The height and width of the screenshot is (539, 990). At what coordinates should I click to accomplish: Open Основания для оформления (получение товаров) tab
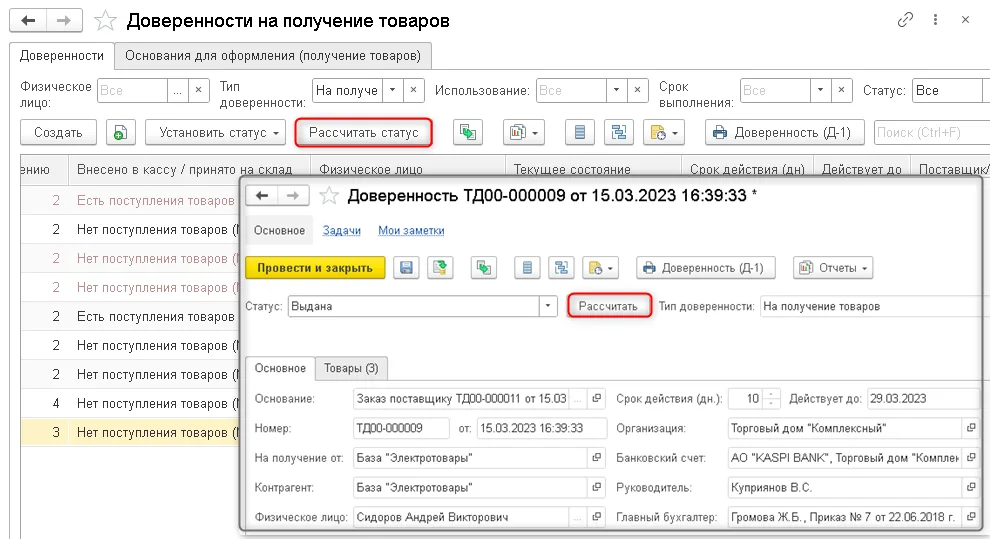(273, 56)
